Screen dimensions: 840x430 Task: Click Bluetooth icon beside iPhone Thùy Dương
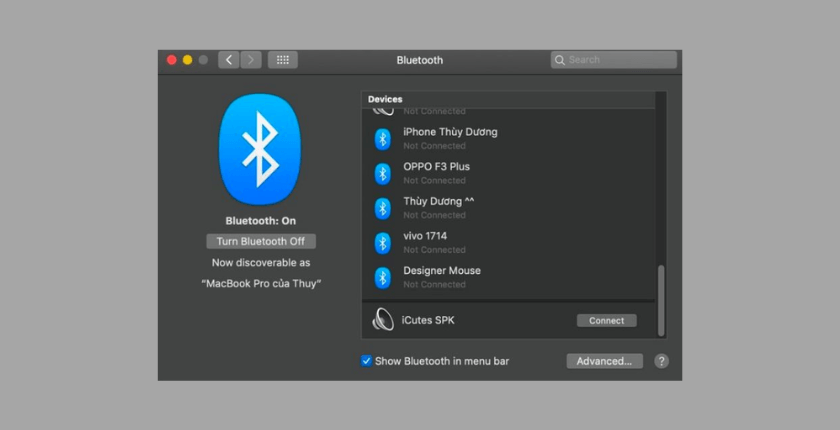(x=382, y=139)
